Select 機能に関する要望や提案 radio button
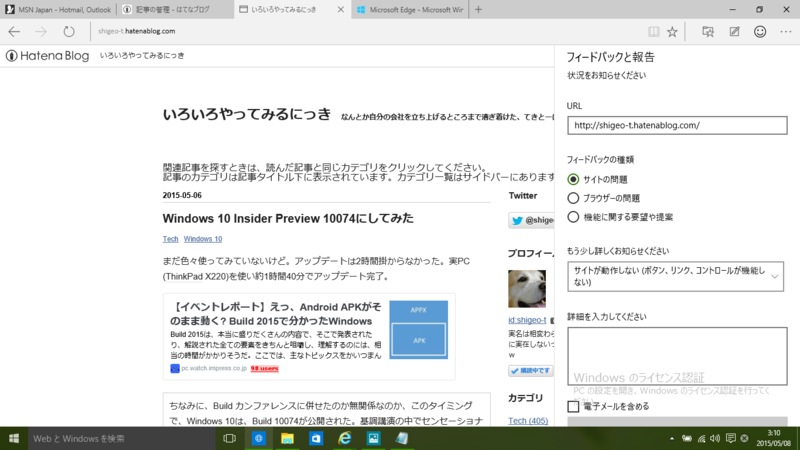Image resolution: width=800 pixels, height=450 pixels. (573, 217)
